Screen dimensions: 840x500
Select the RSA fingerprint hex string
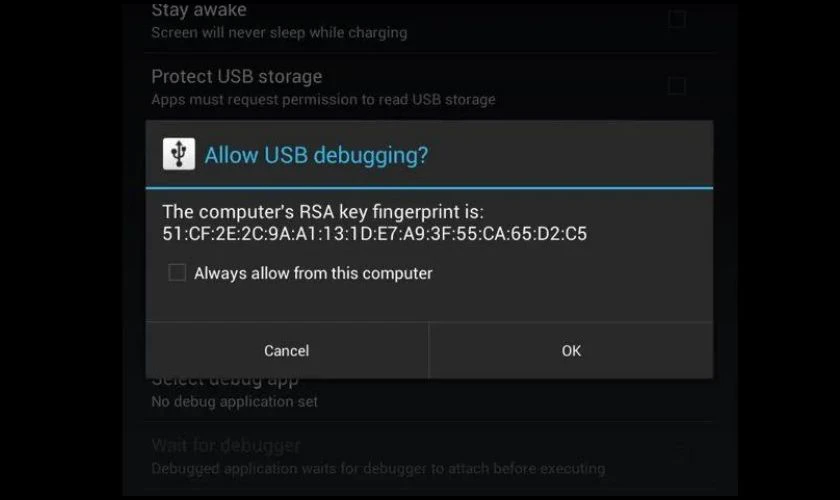[x=374, y=234]
